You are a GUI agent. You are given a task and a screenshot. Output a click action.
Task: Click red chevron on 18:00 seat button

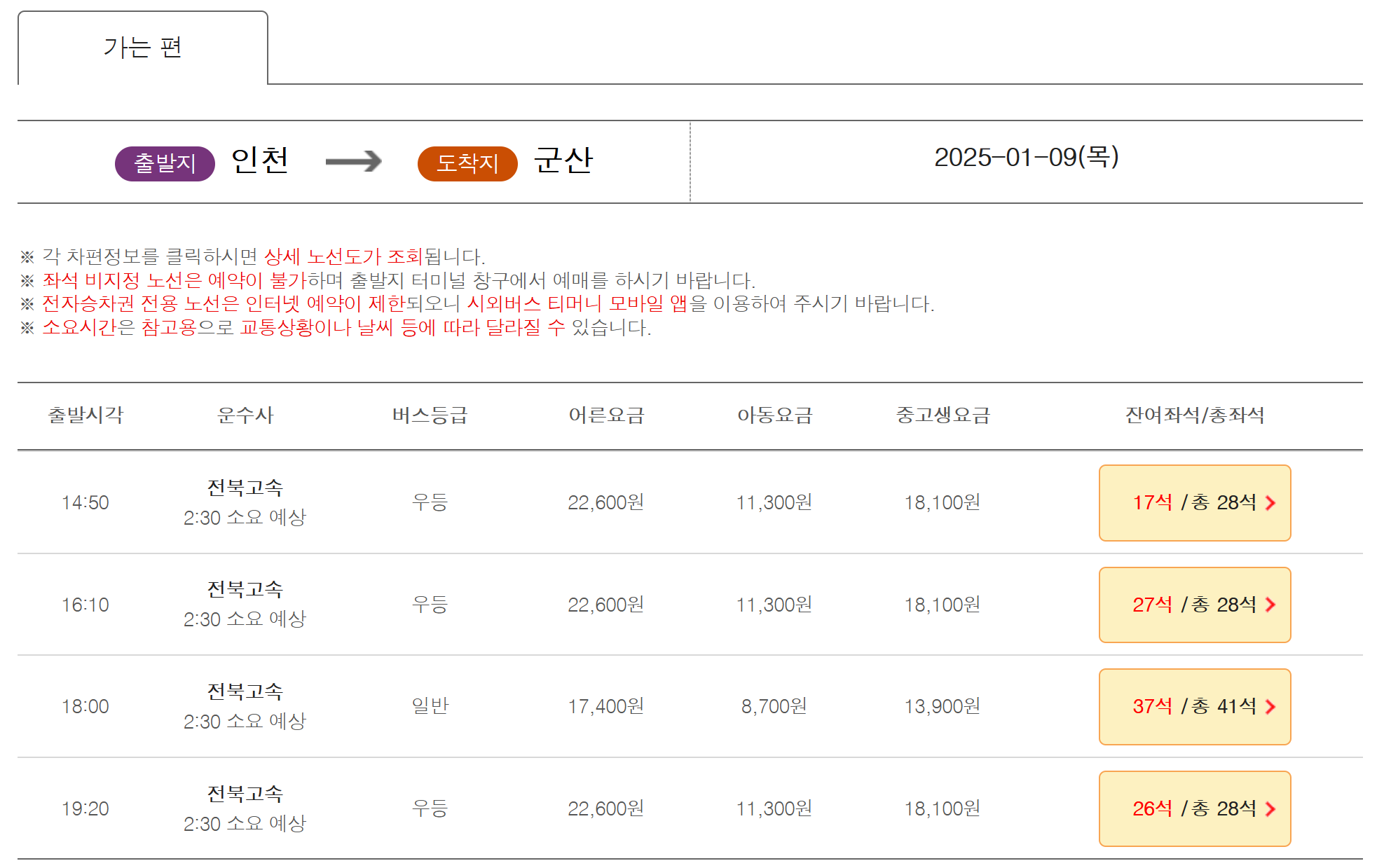tap(1270, 707)
